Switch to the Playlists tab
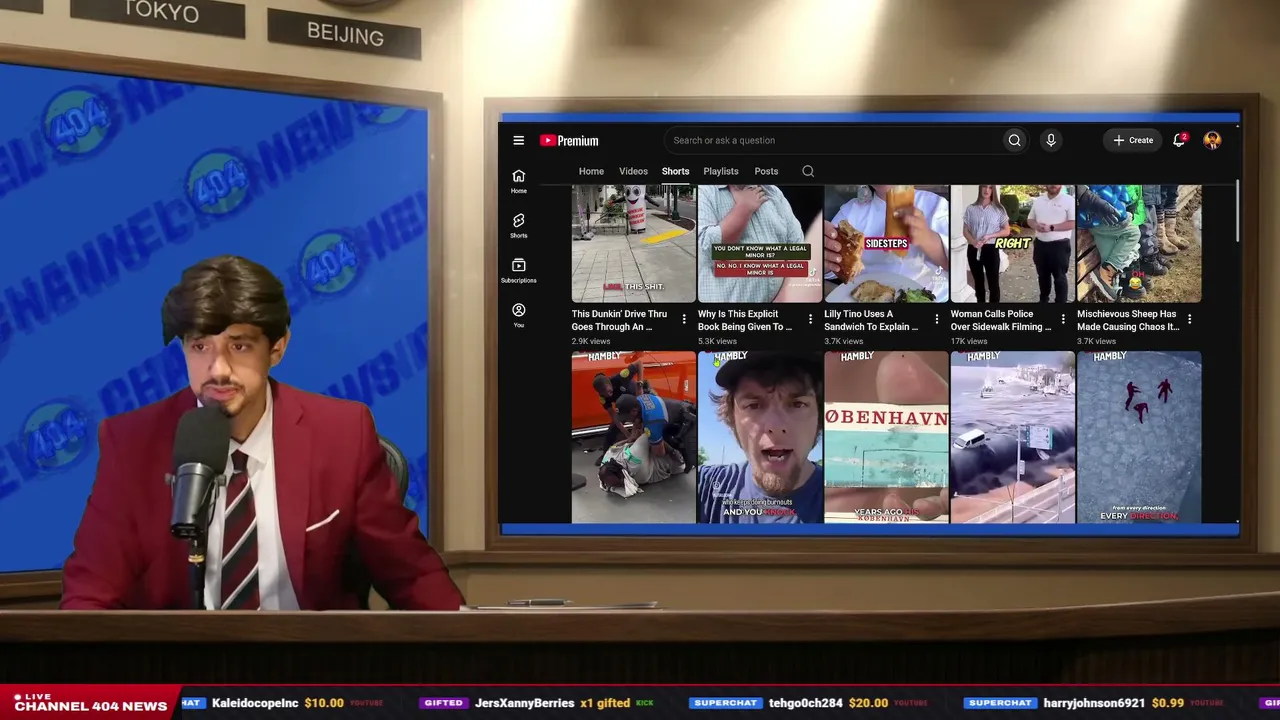This screenshot has width=1280, height=720. pyautogui.click(x=720, y=171)
